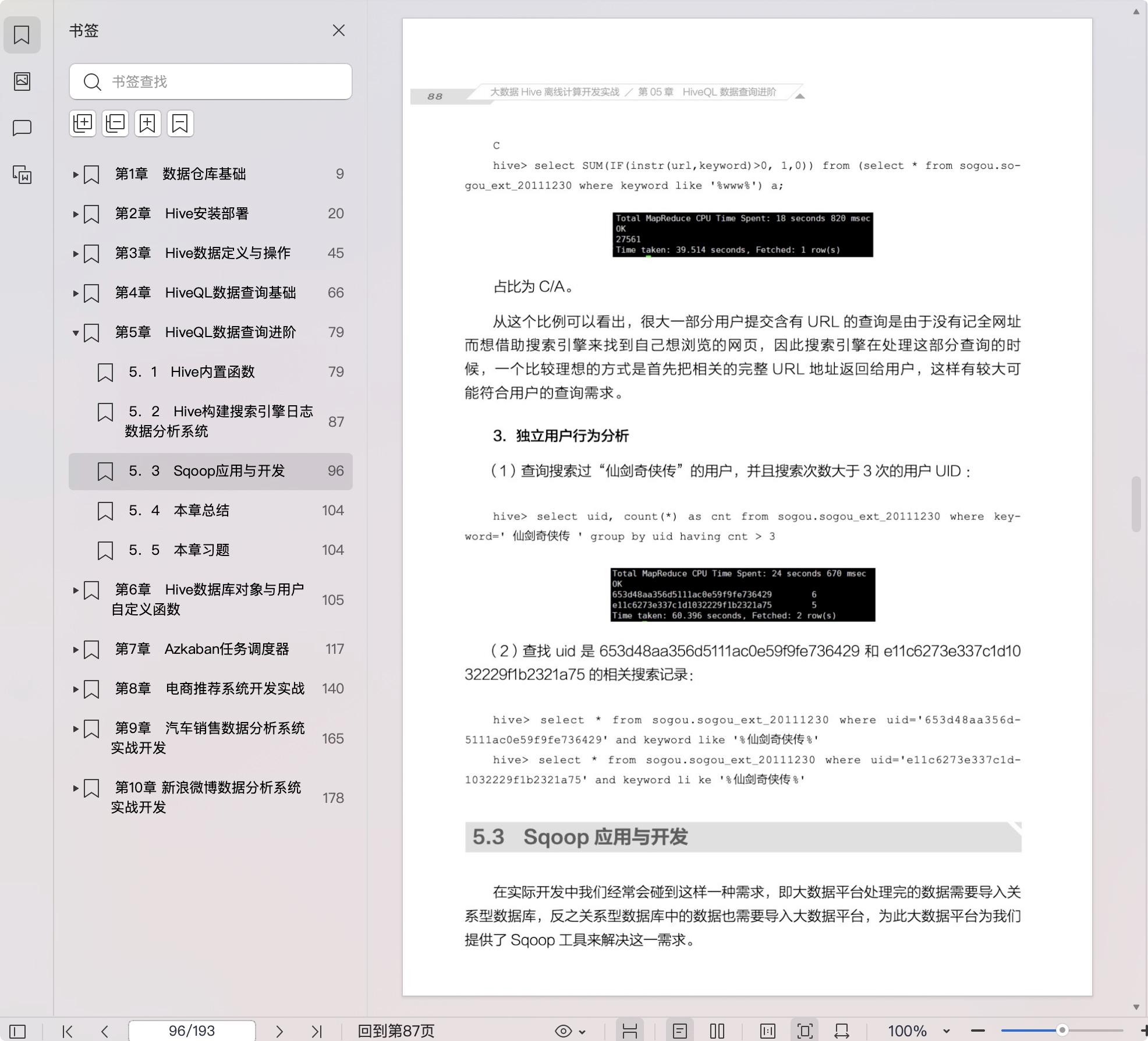Collapse all bookmarks icon

coord(115,123)
